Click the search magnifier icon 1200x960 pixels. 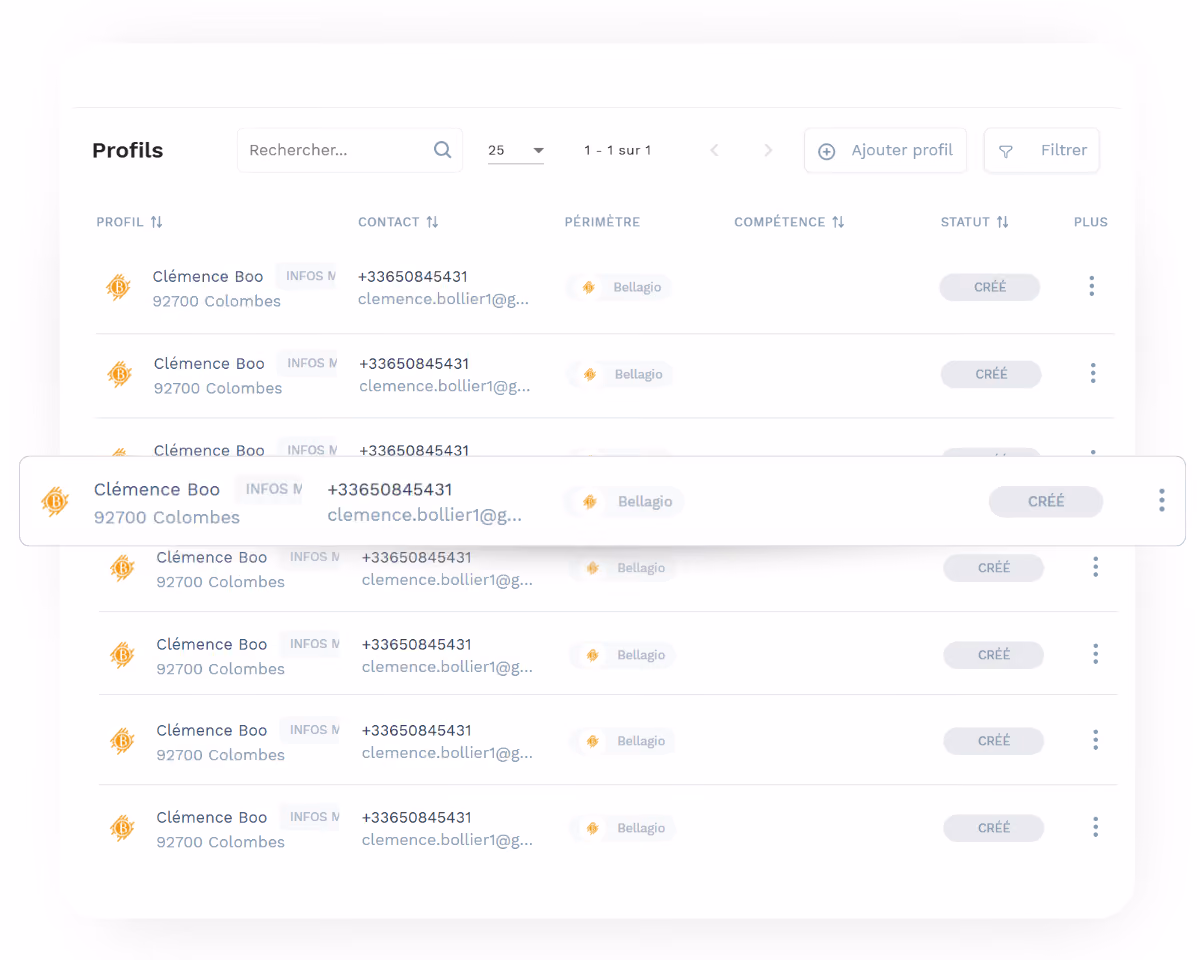click(x=442, y=150)
